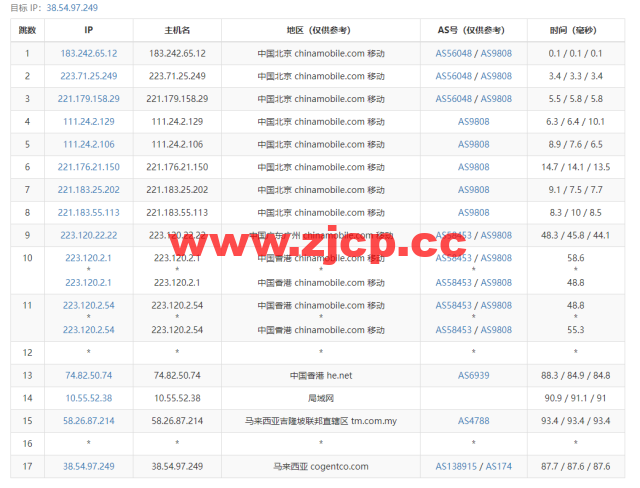Open IP link 221.179.158.29 in hop 3
Screen dimensions: 640x488
coord(89,99)
